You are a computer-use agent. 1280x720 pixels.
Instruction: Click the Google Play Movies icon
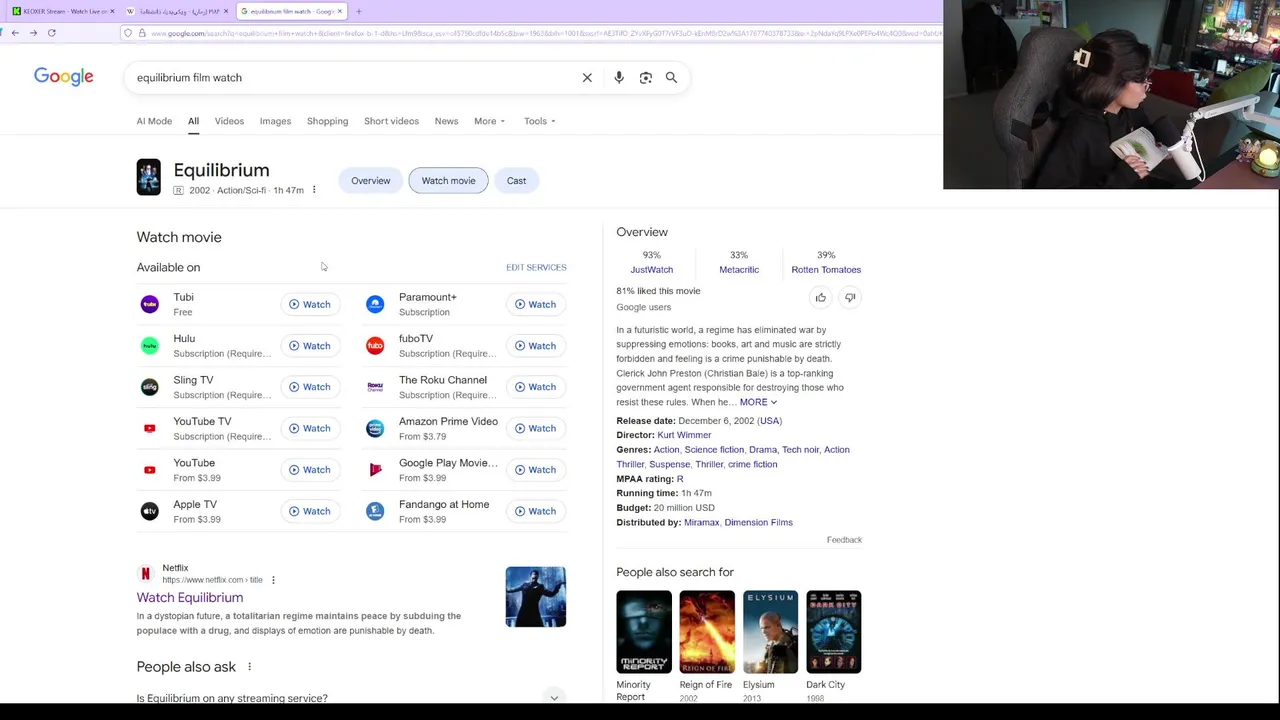click(375, 470)
